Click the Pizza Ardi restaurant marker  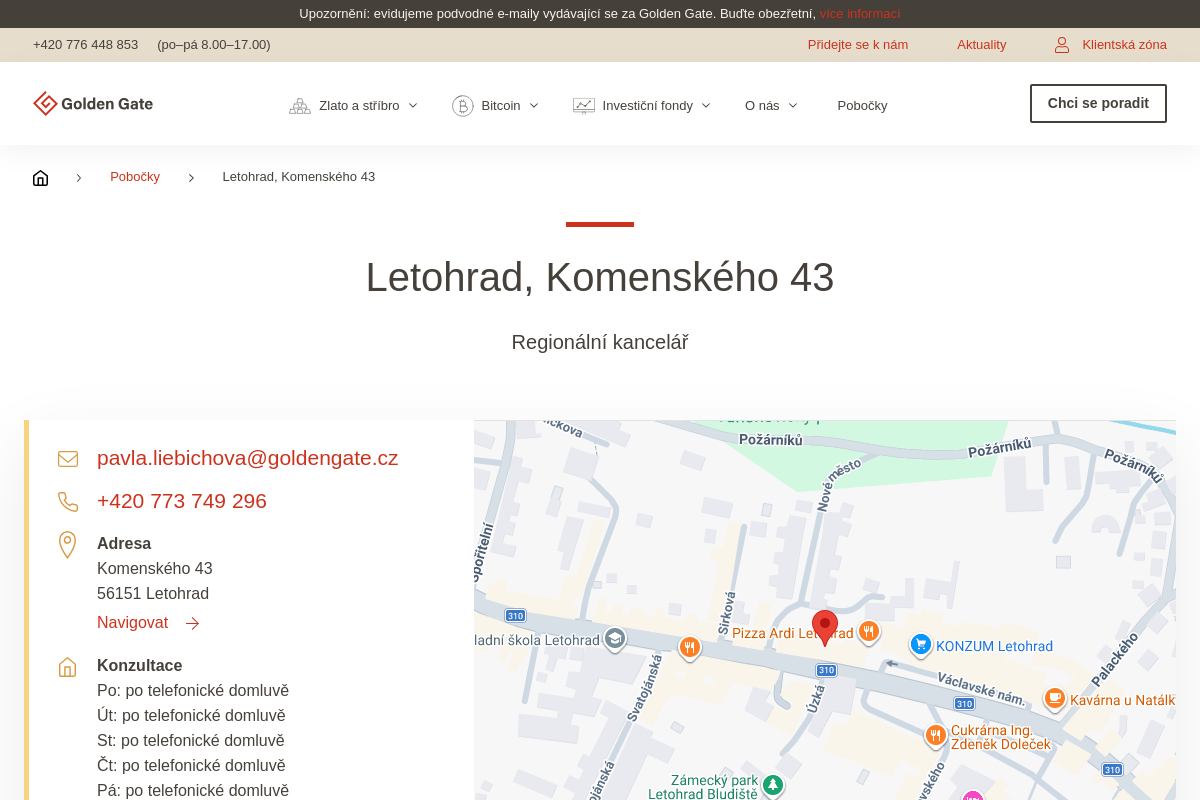(x=869, y=631)
